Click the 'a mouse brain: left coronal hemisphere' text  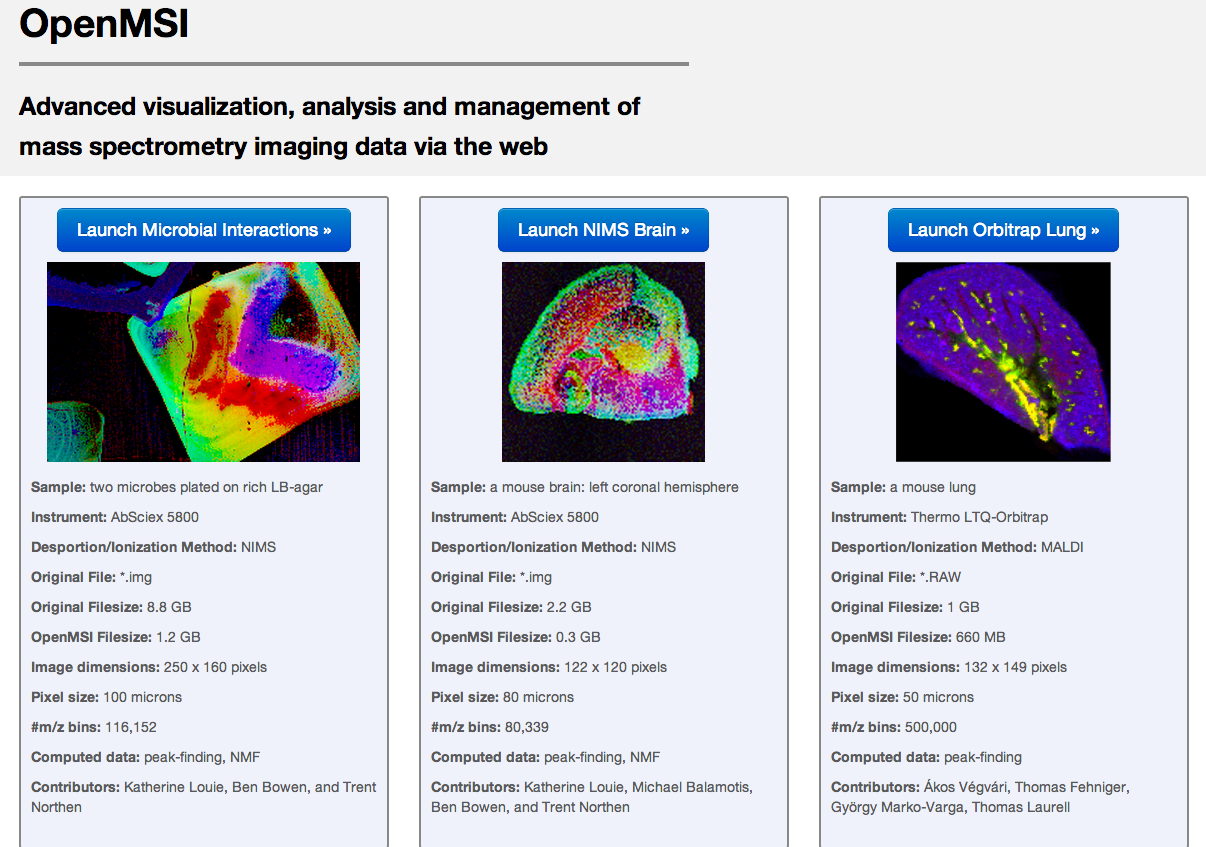click(613, 487)
